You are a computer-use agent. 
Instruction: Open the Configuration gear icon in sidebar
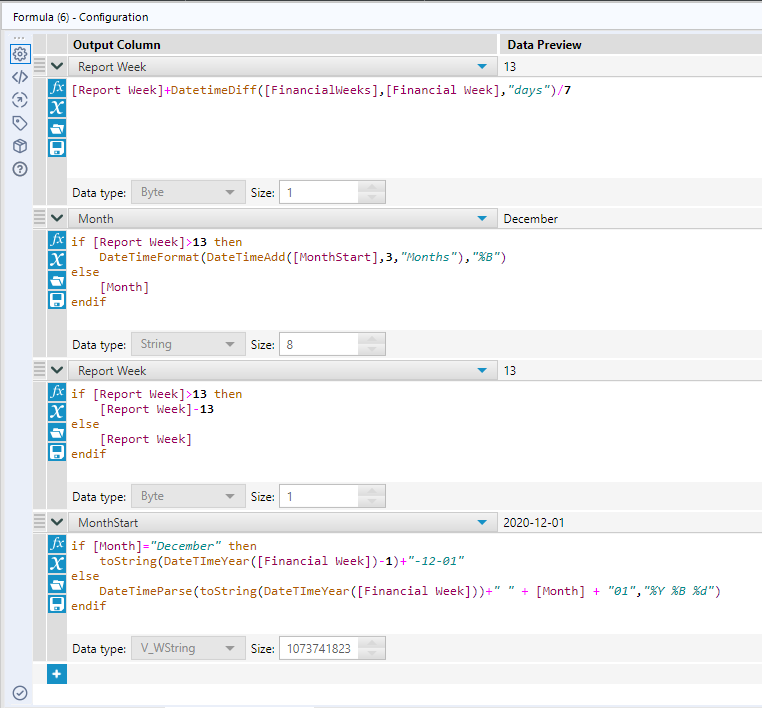[20, 54]
